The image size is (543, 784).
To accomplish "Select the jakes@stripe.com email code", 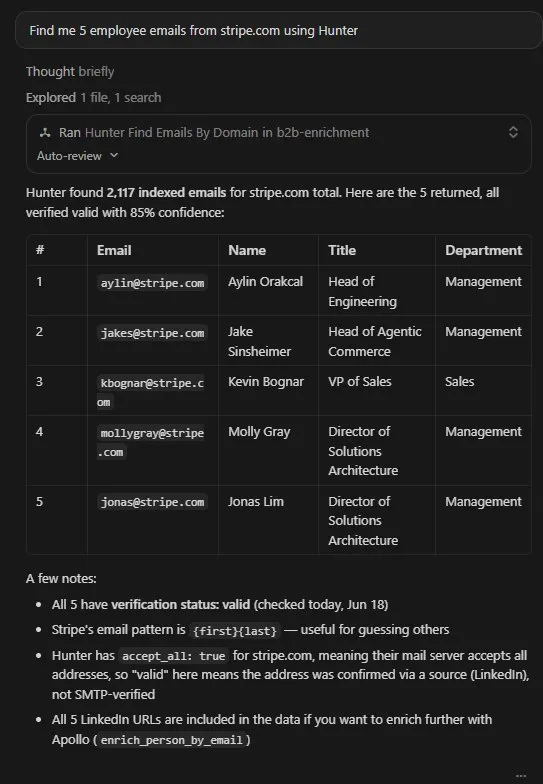I will point(152,333).
